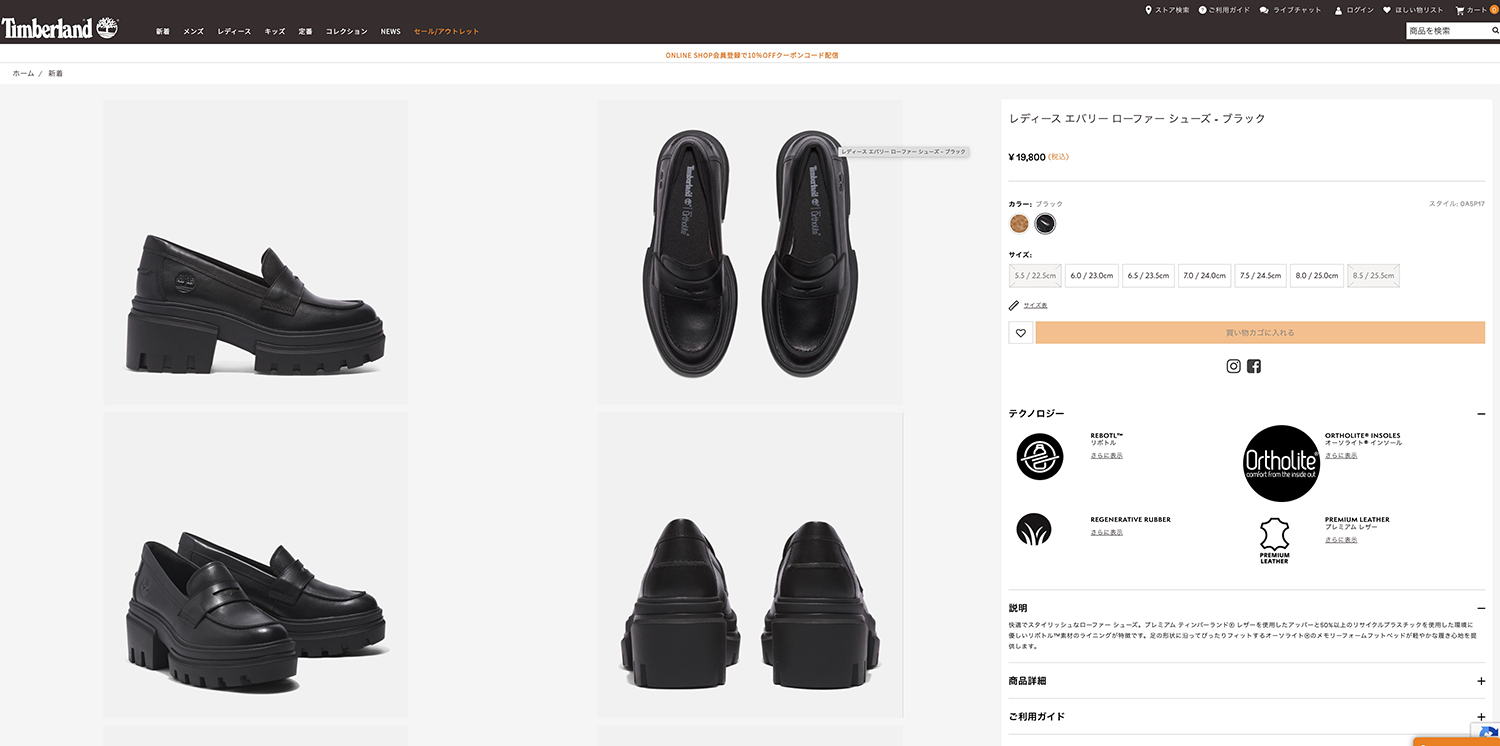
Task: Open the メンズ navigation menu
Action: [x=193, y=31]
